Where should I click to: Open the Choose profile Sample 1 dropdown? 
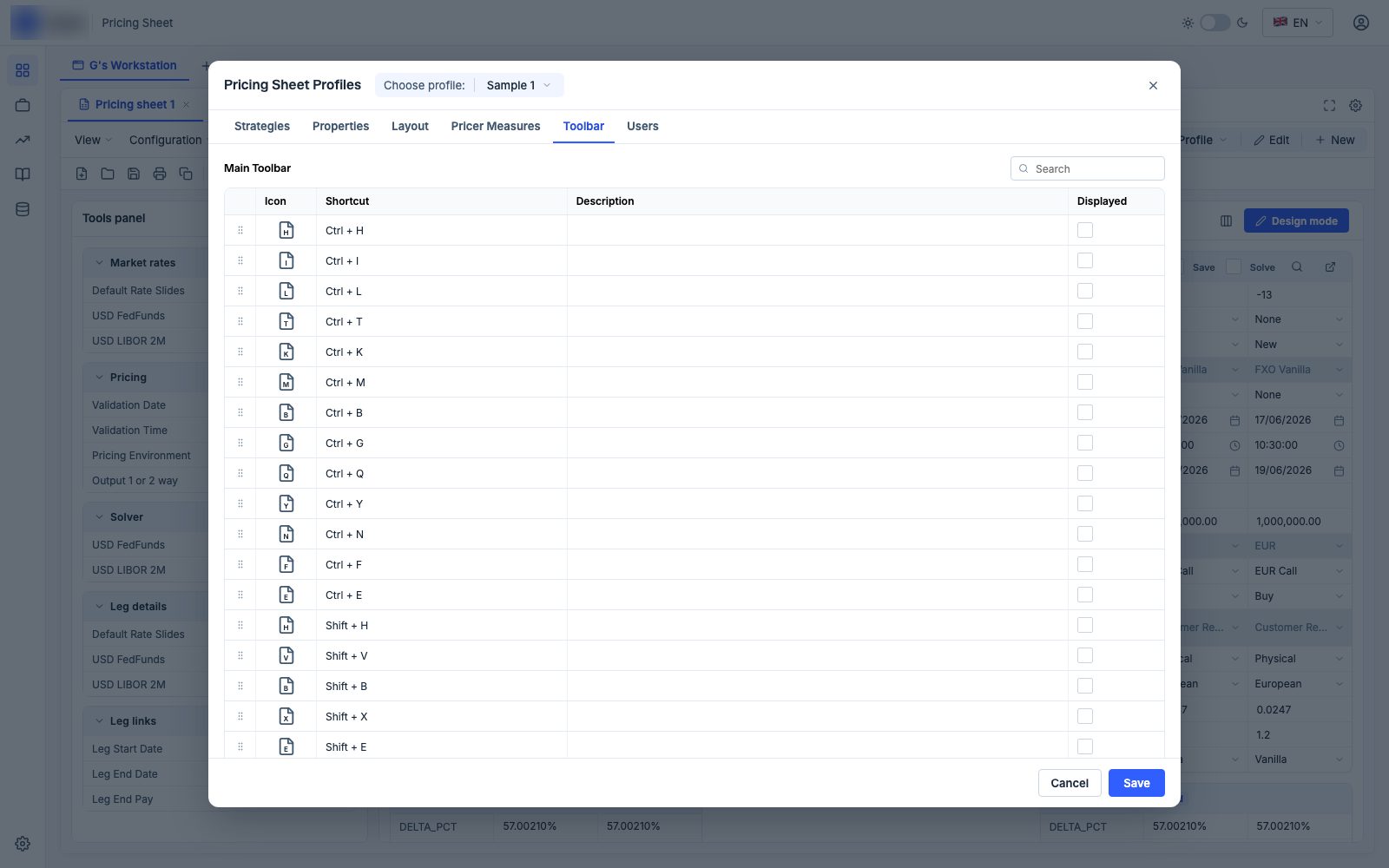click(518, 85)
